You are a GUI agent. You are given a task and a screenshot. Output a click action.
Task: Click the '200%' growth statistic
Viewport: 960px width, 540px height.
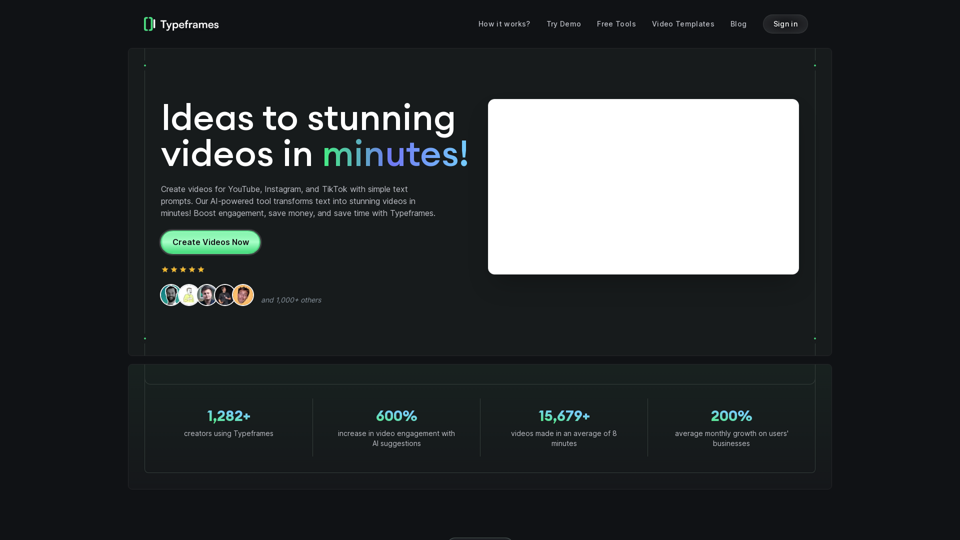(x=731, y=416)
